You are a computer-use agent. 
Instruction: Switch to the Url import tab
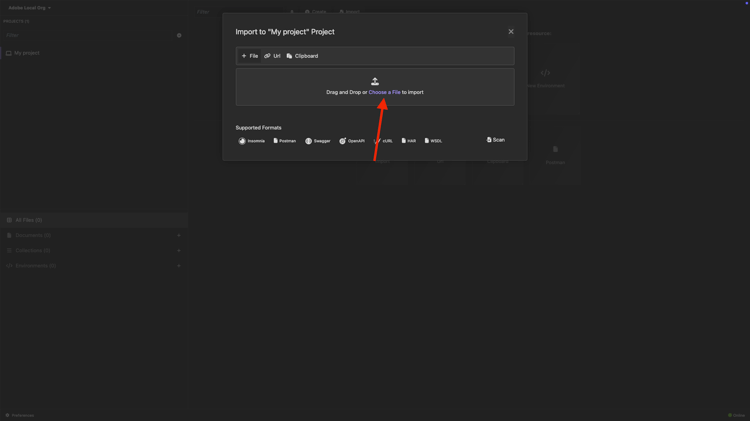[272, 56]
